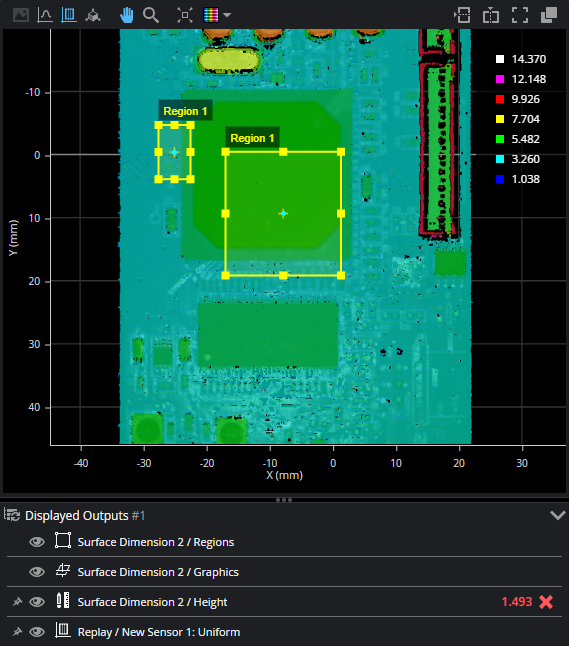Split the view horizontally icon

click(462, 16)
